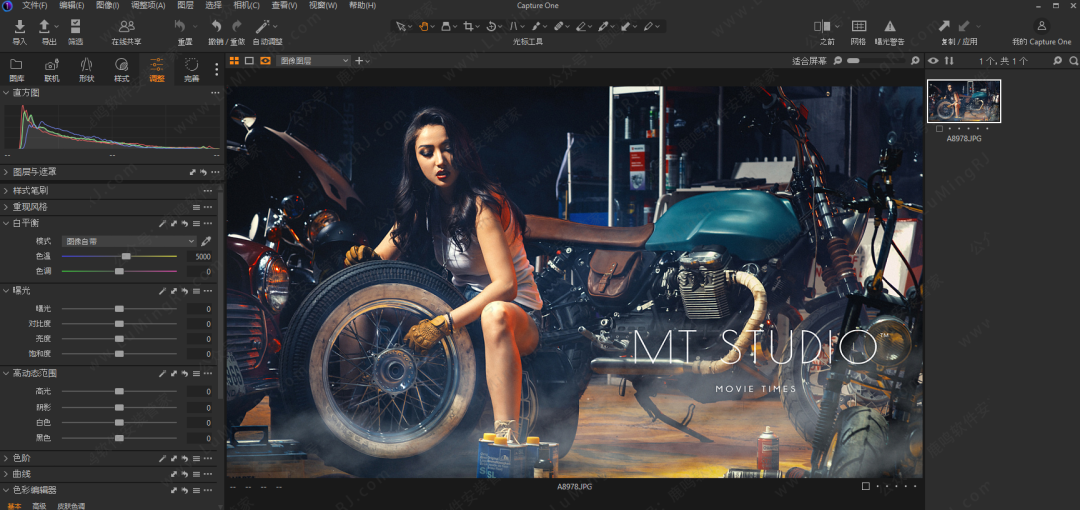Click the 曝光 exposure slider handle

[x=119, y=309]
